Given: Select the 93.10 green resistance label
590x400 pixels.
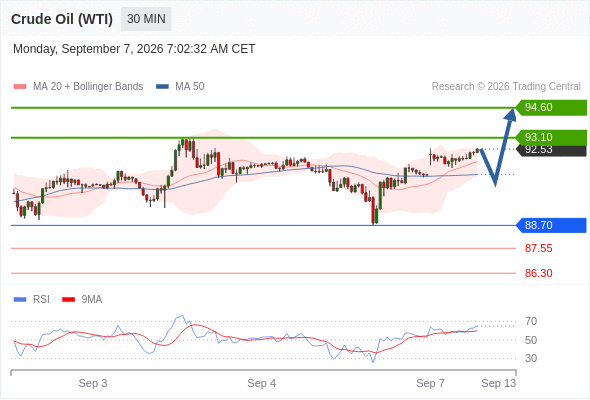Looking at the screenshot, I should coord(551,137).
